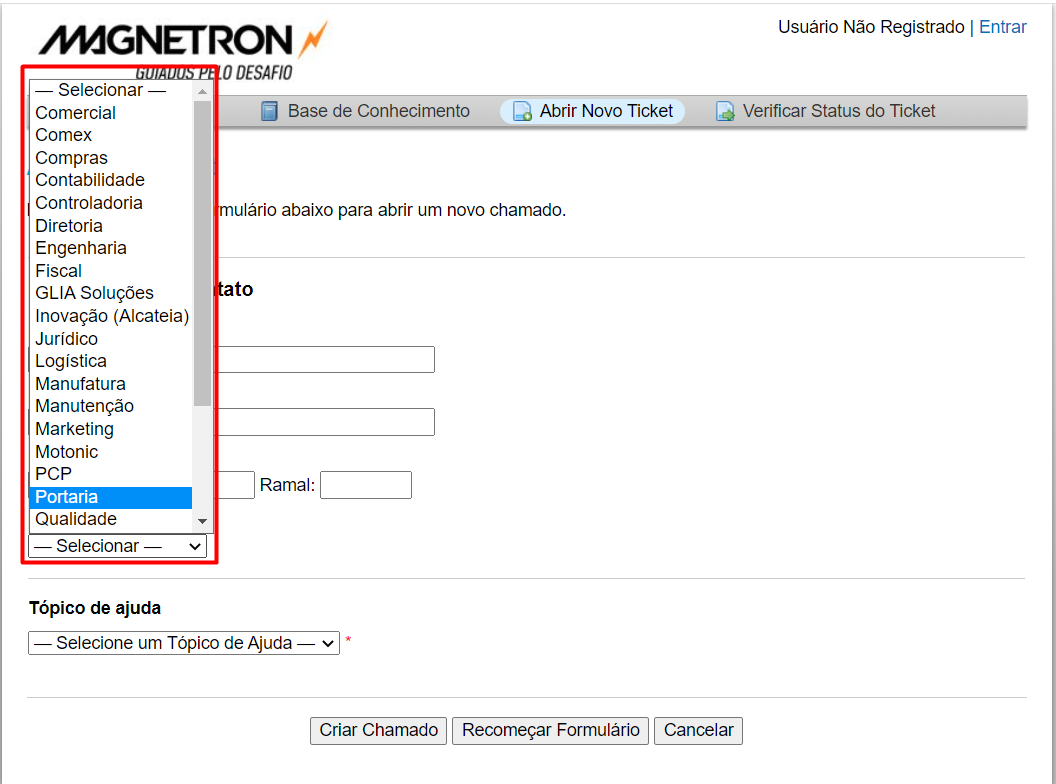Click the Base de Conhecimento book icon
The height and width of the screenshot is (784, 1056).
click(269, 112)
